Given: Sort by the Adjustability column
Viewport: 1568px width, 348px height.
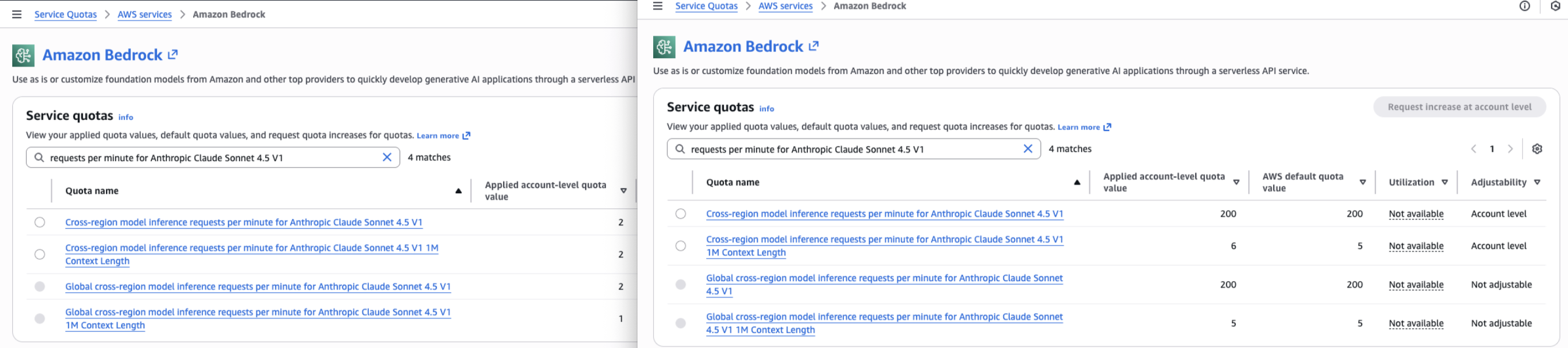Looking at the screenshot, I should tap(1537, 182).
